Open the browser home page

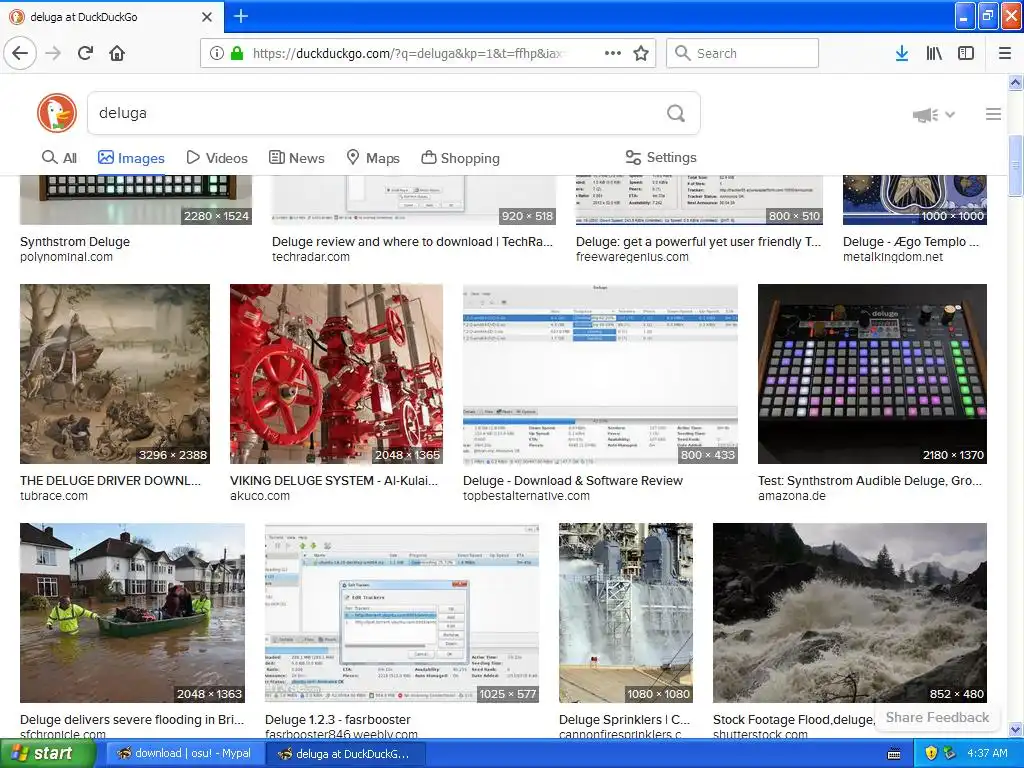pos(117,53)
